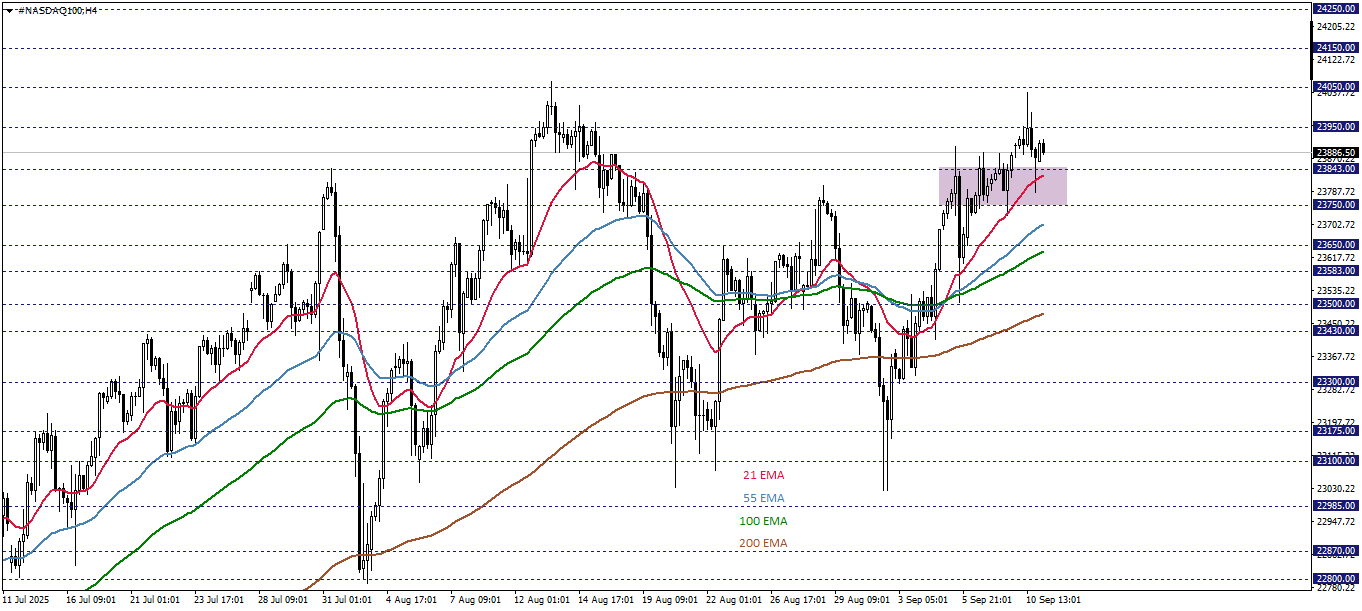Click the 19 Aug 09:01 time label
1362x611 pixels.
pos(669,600)
